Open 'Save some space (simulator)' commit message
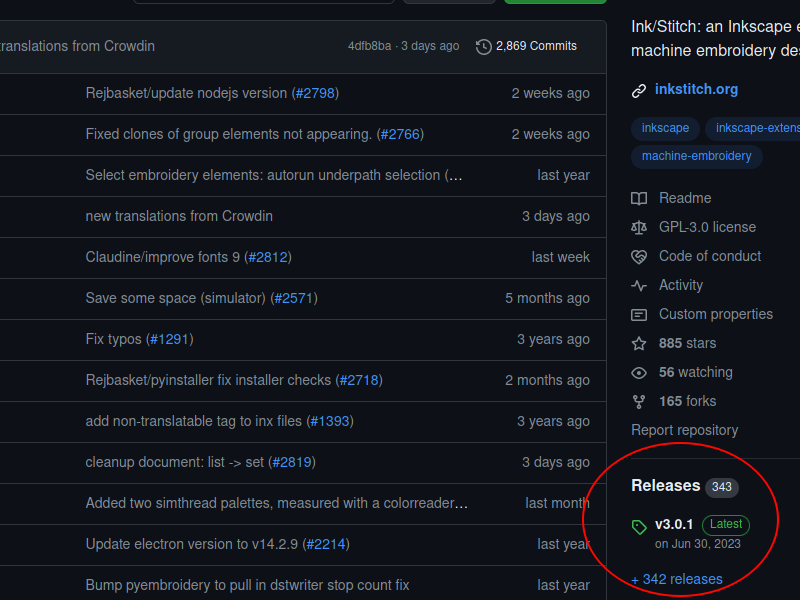The image size is (800, 600). pos(176,298)
